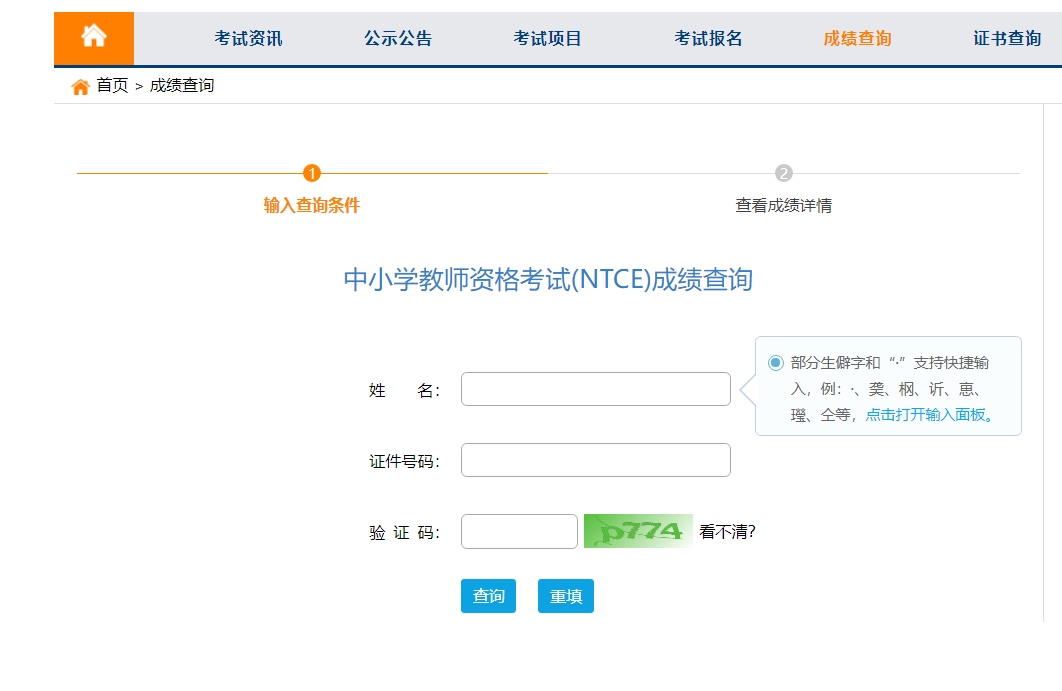Focus the 姓名 input field
The height and width of the screenshot is (691, 1062).
tap(596, 389)
